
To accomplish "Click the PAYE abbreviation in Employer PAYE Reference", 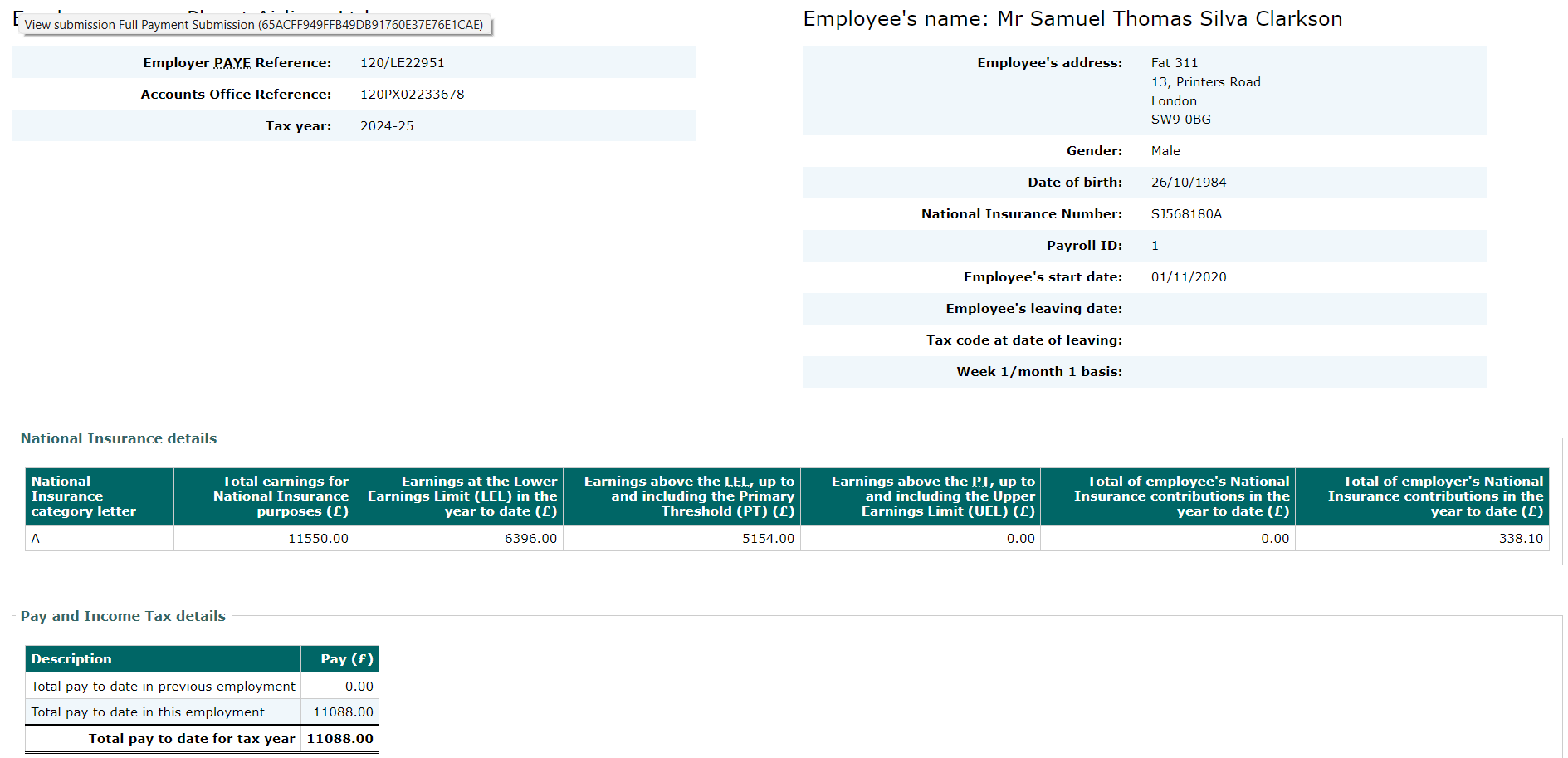I will [232, 63].
